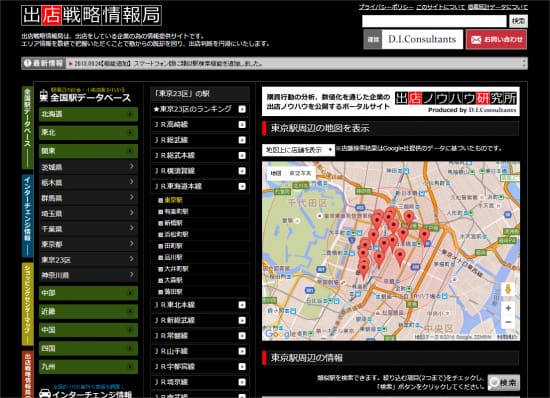550x398 pixels.
Task: Select the vertical インターチェンジ情報 side tab
Action: point(27,216)
